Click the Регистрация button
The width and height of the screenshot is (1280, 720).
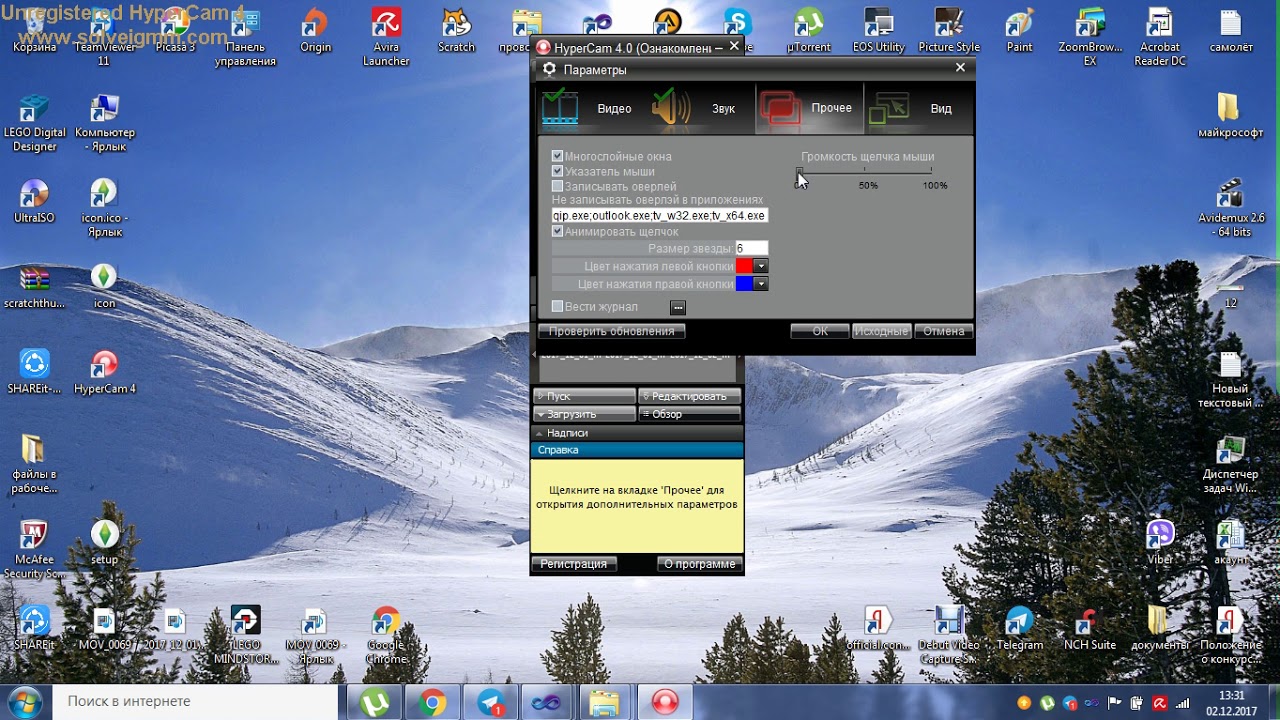point(574,564)
